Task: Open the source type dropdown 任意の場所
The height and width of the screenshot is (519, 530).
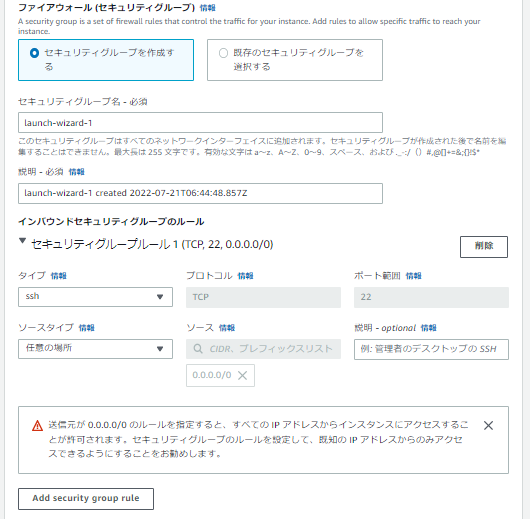Action: tap(95, 349)
